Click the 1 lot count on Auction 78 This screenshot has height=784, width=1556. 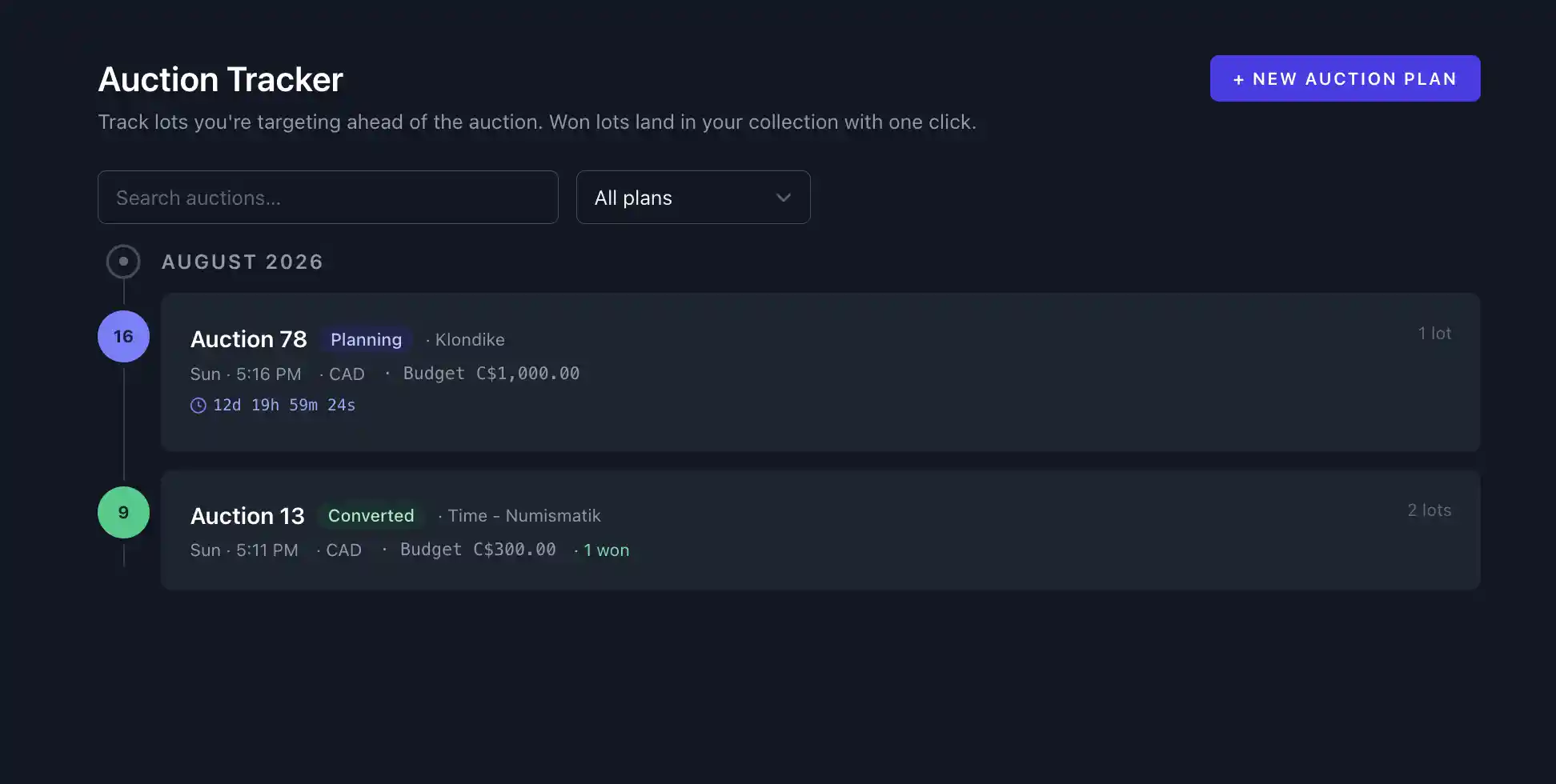tap(1434, 333)
